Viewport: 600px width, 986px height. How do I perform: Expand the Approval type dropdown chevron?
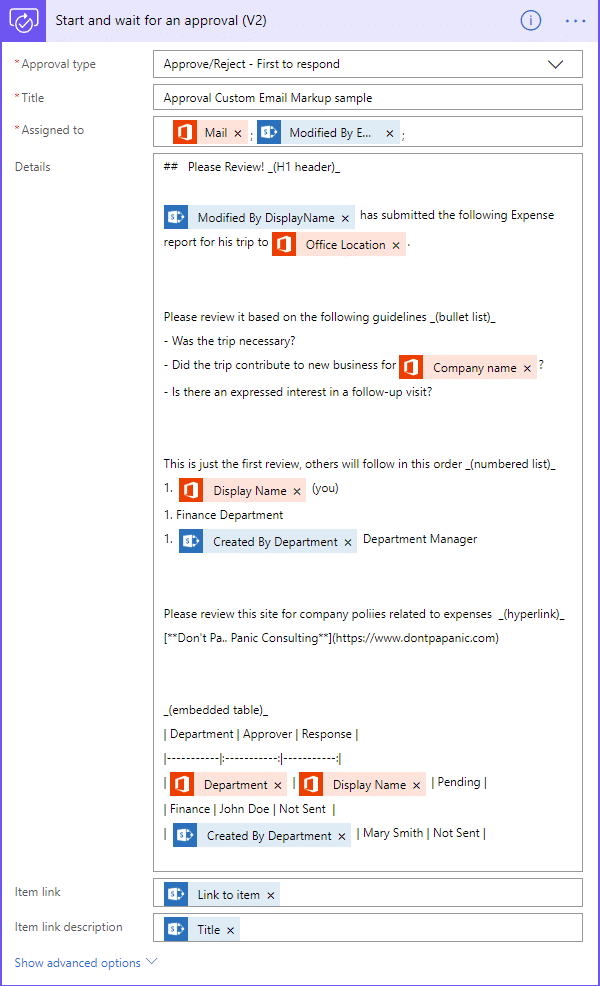pyautogui.click(x=555, y=64)
